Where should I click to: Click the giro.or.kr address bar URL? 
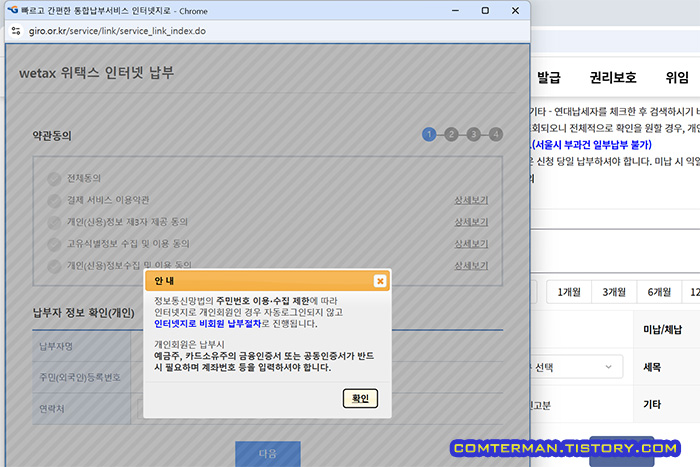117,31
